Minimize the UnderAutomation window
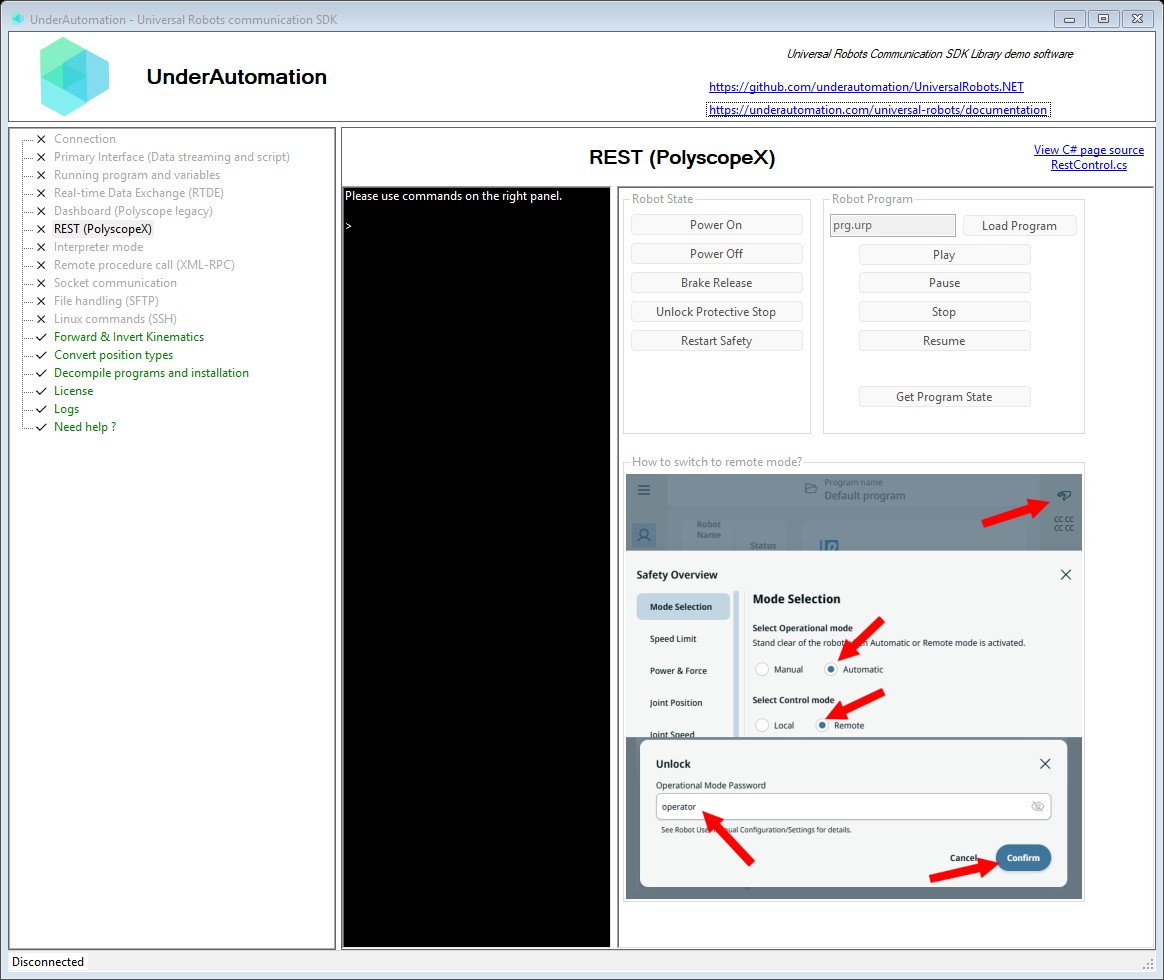1164x980 pixels. pos(1069,19)
